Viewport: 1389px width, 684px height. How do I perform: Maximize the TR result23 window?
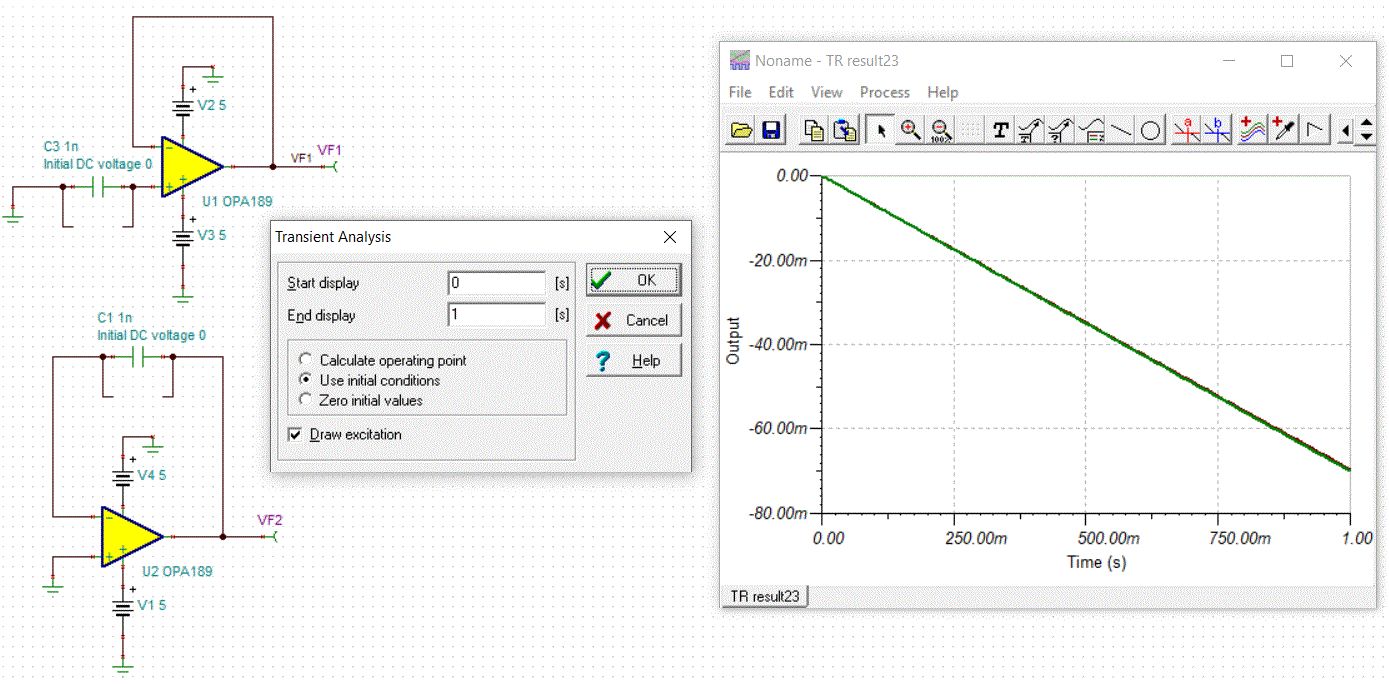click(1287, 61)
